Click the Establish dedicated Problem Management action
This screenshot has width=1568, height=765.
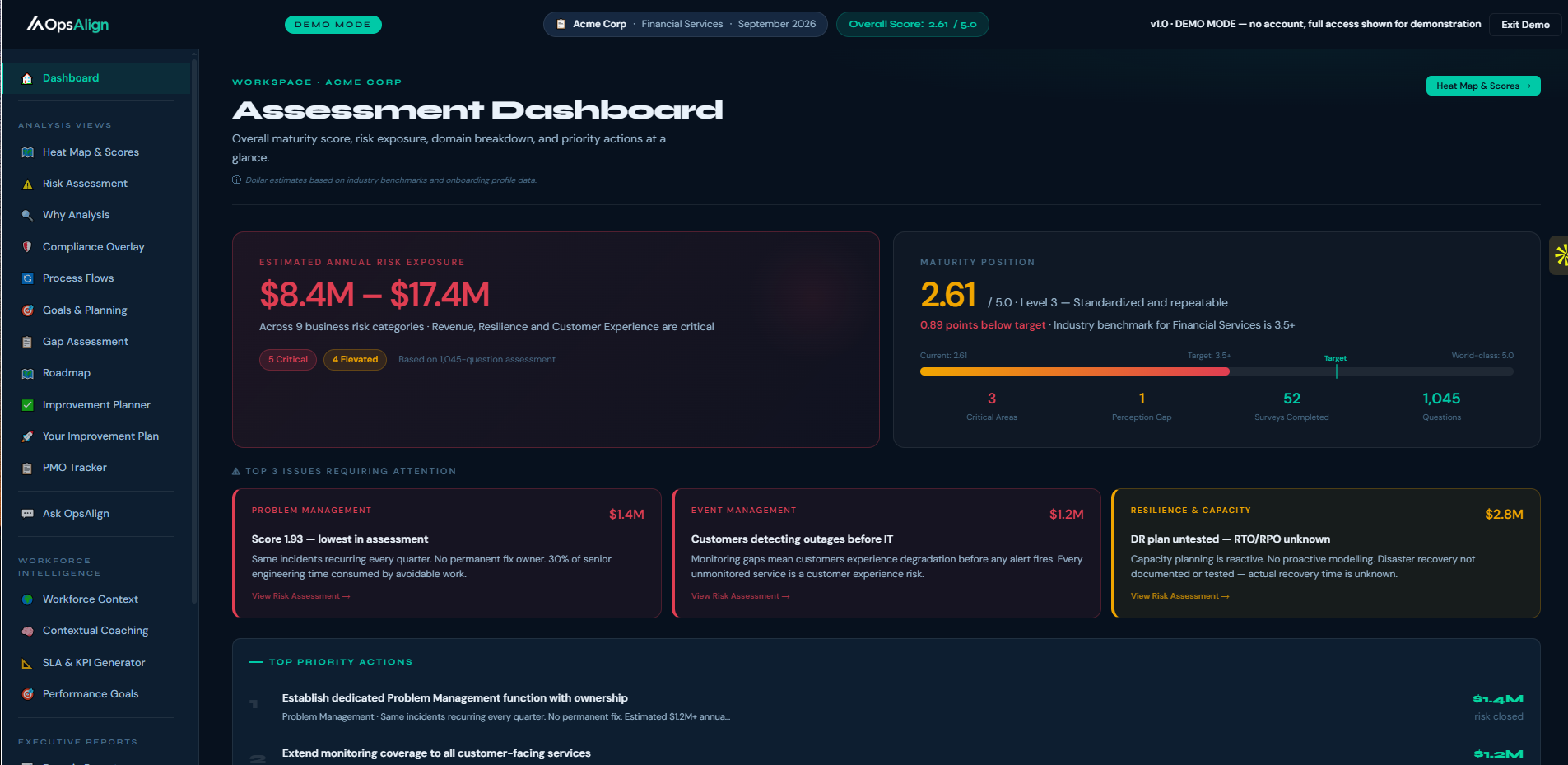coord(886,707)
